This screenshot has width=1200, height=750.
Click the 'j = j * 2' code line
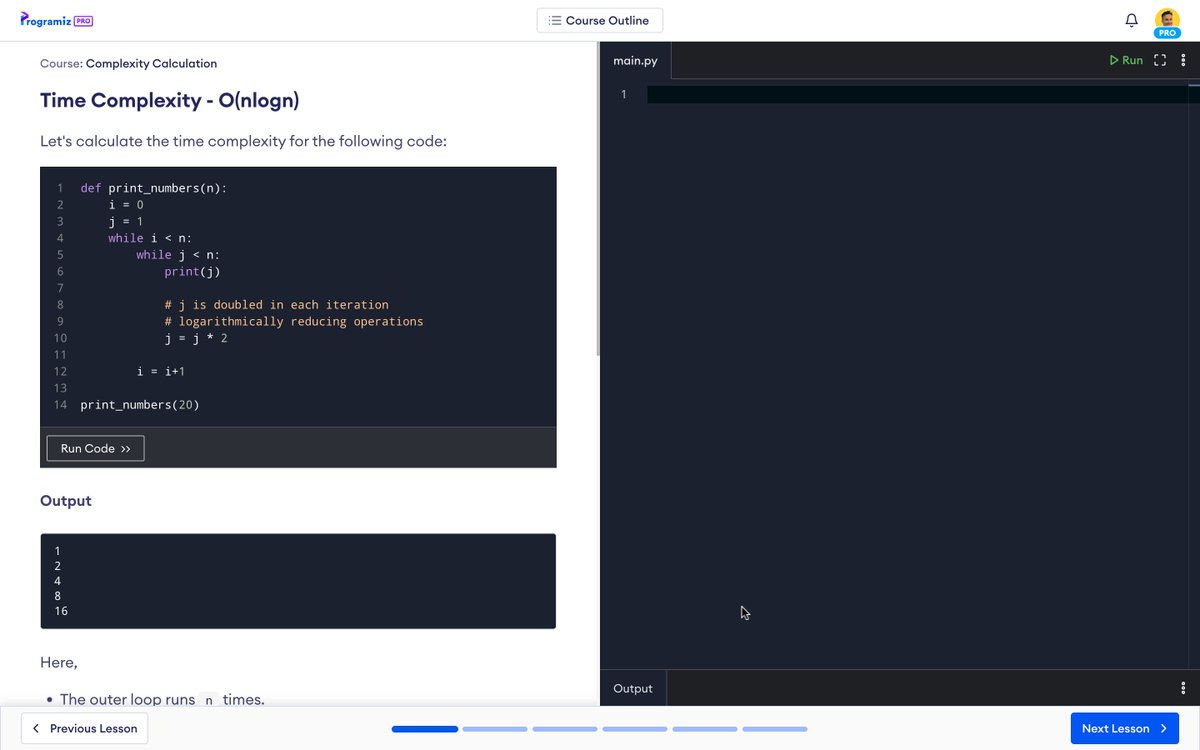tap(196, 338)
